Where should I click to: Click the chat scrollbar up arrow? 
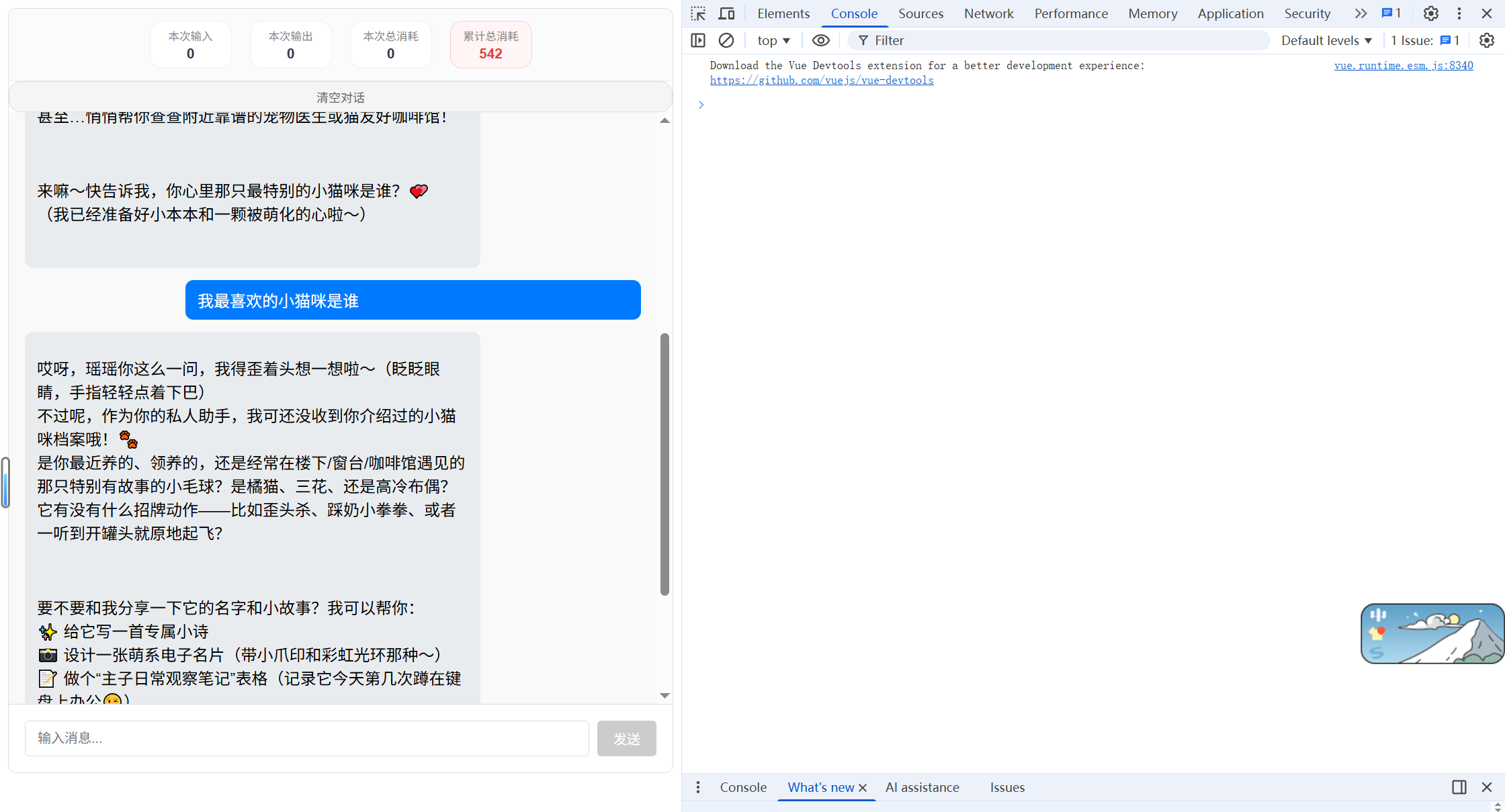pos(664,121)
